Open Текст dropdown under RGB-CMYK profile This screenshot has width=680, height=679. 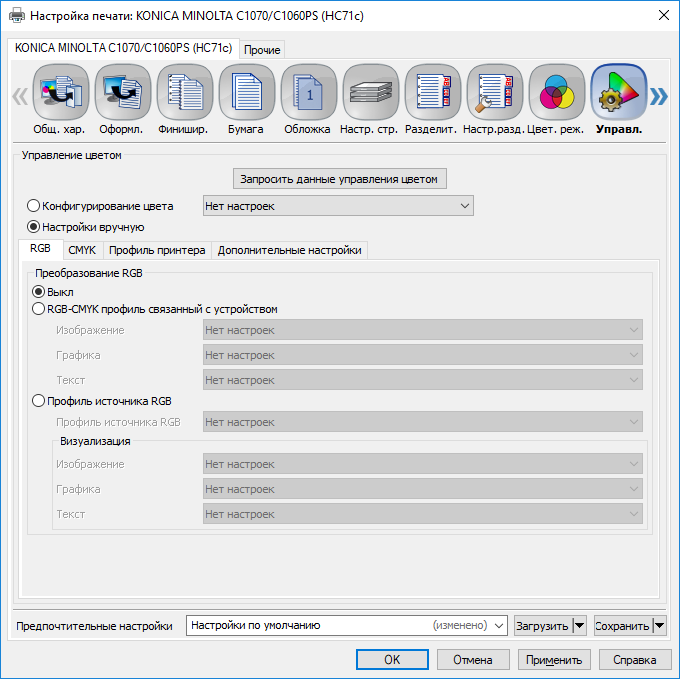click(x=423, y=380)
